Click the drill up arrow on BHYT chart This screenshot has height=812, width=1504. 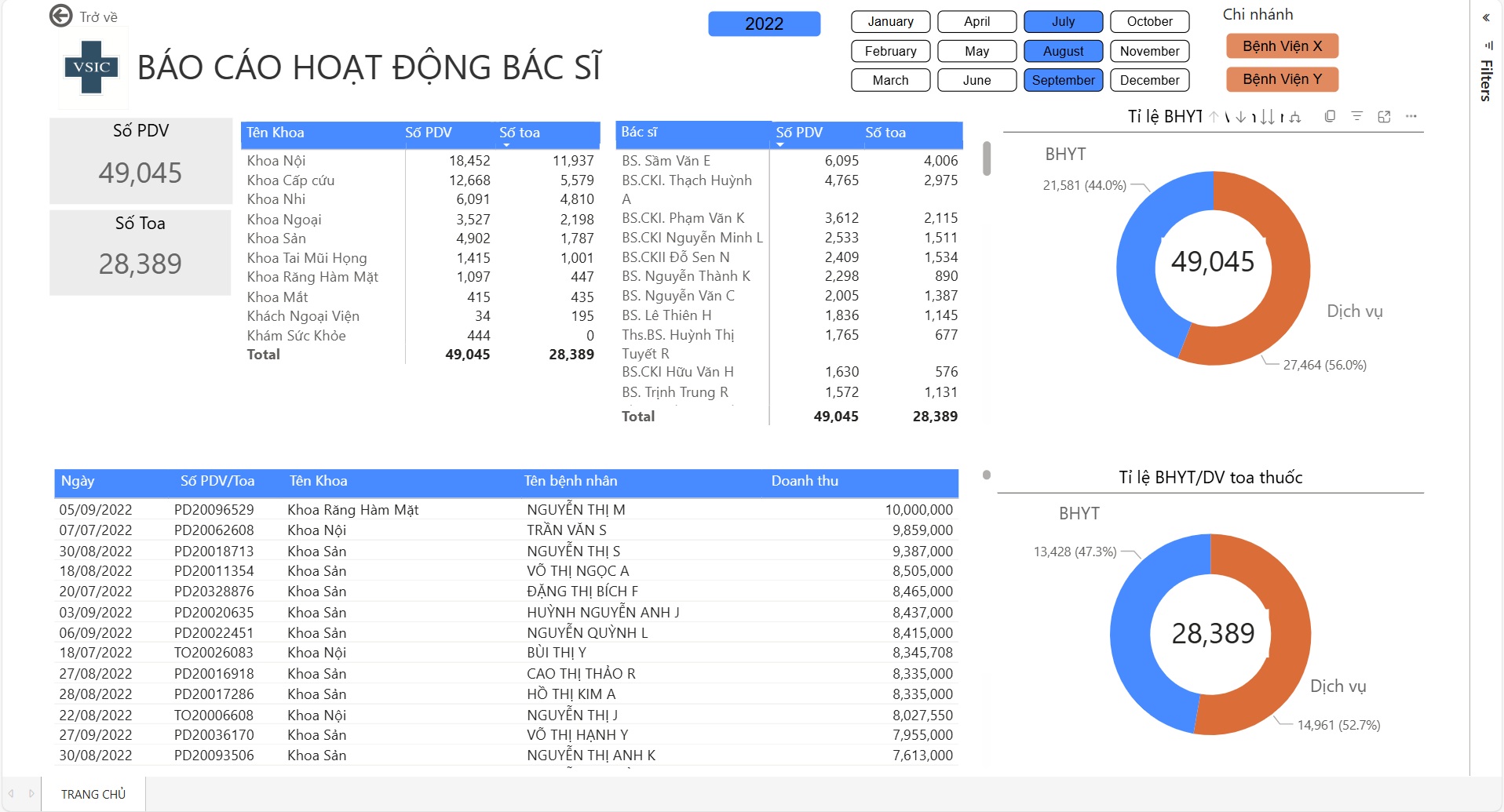(x=1214, y=117)
